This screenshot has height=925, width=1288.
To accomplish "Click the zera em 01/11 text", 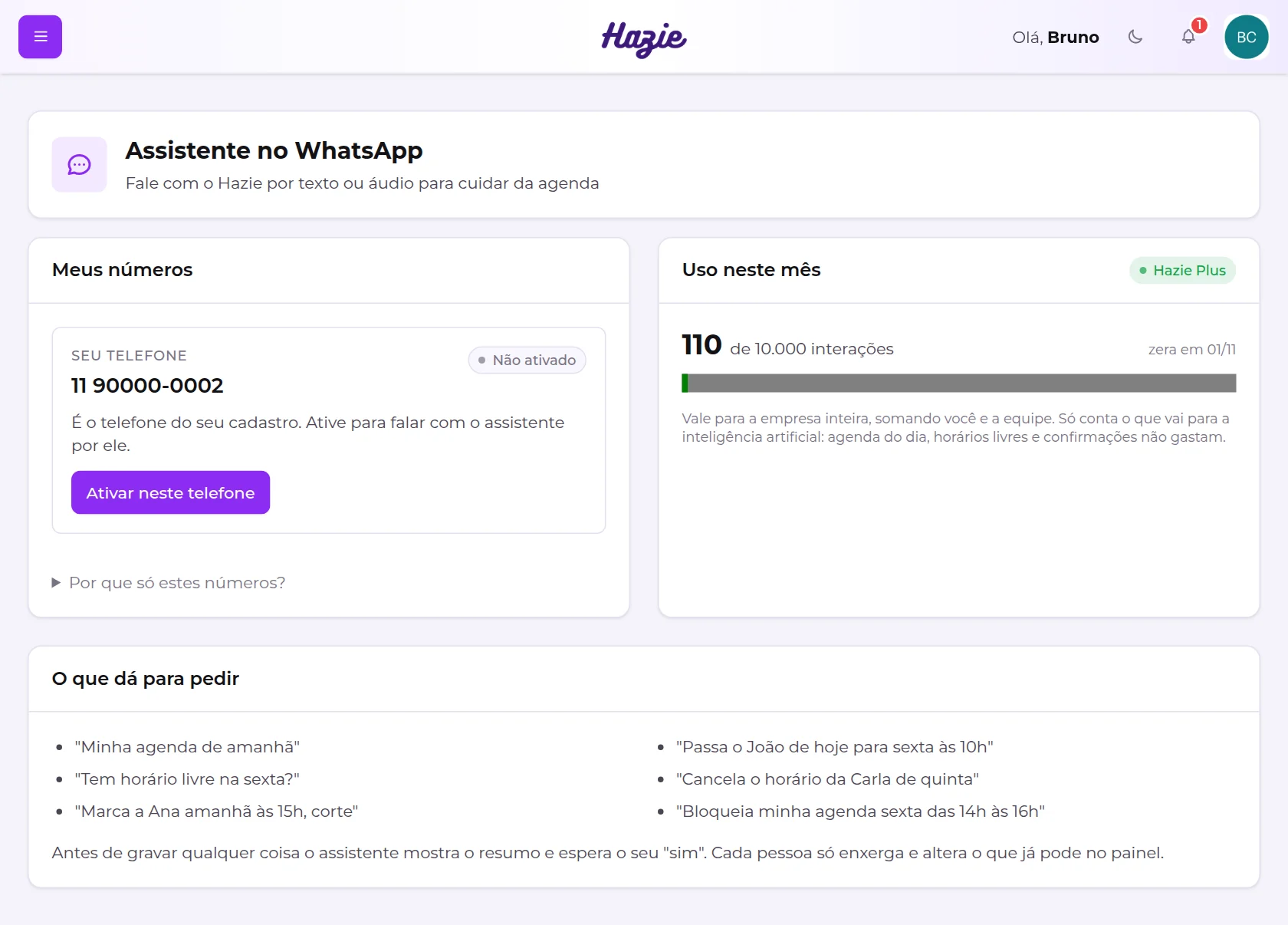I will (1192, 350).
